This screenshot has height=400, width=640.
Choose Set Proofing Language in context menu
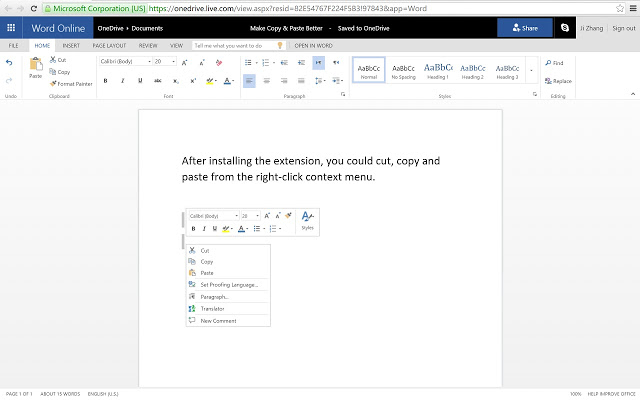pyautogui.click(x=228, y=284)
